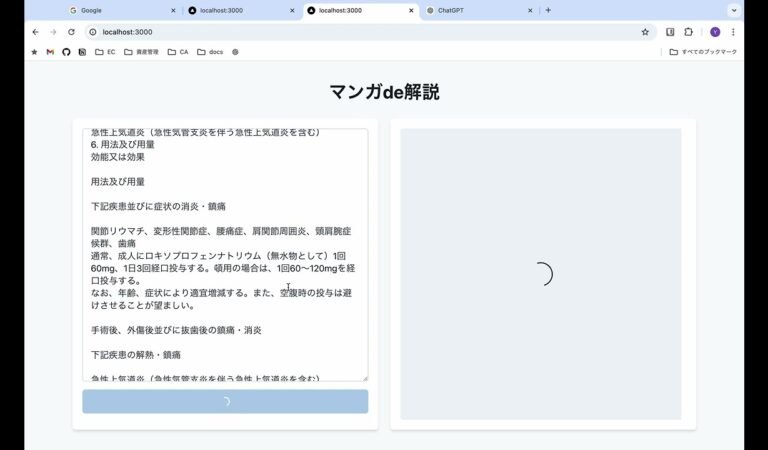The image size is (768, 450).
Task: Click the loading spinner in manga preview
Action: [543, 274]
